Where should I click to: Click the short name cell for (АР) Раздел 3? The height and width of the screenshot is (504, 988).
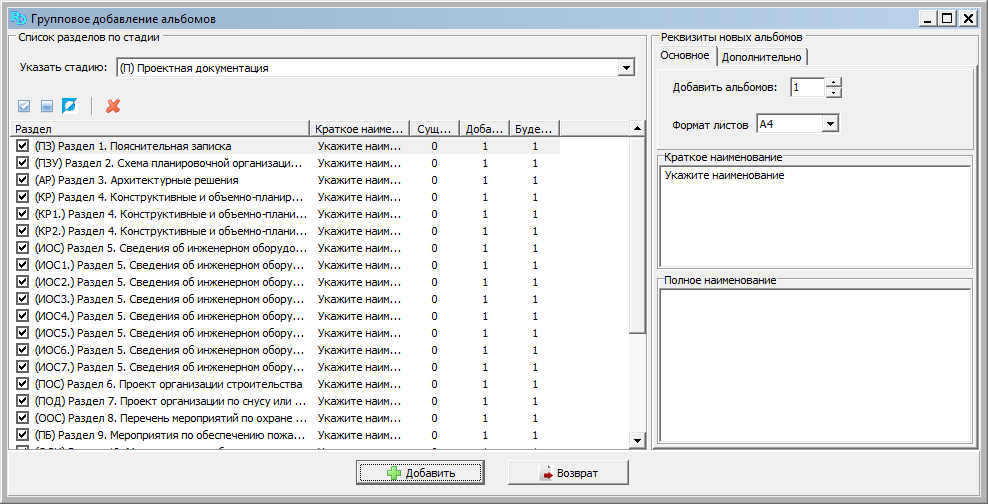[x=360, y=180]
